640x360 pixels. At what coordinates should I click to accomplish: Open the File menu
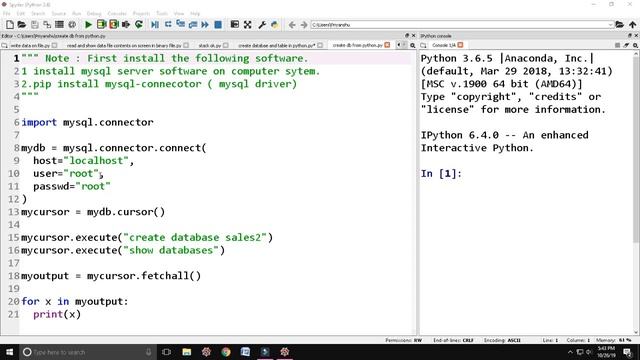[x=7, y=13]
